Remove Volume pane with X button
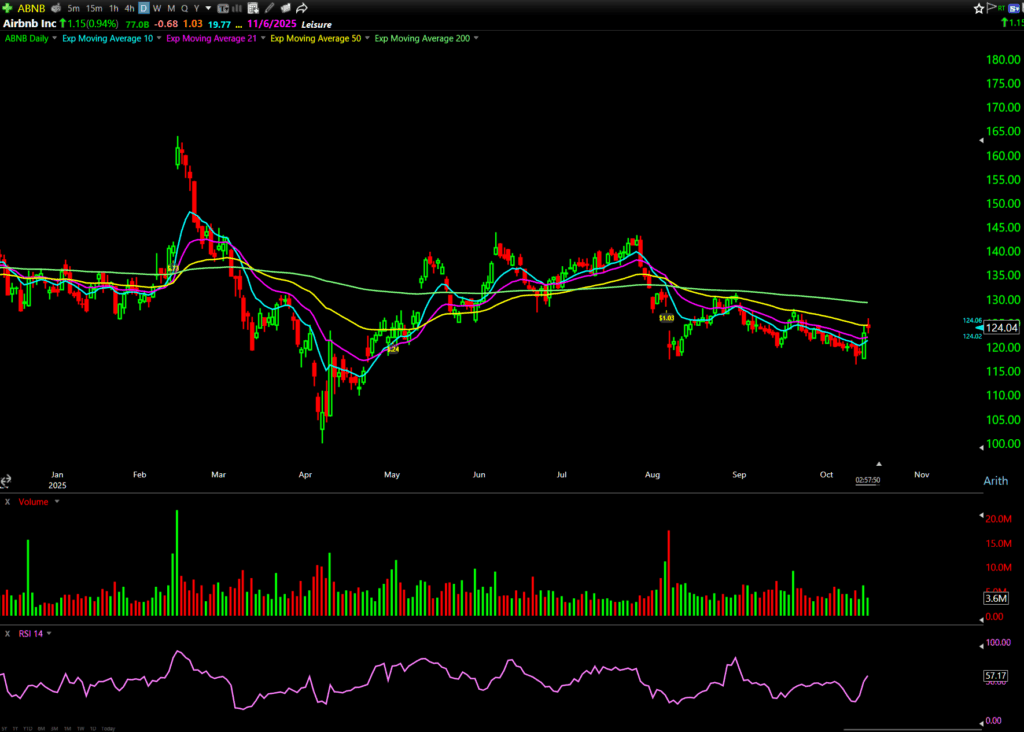The height and width of the screenshot is (732, 1024). 6,501
